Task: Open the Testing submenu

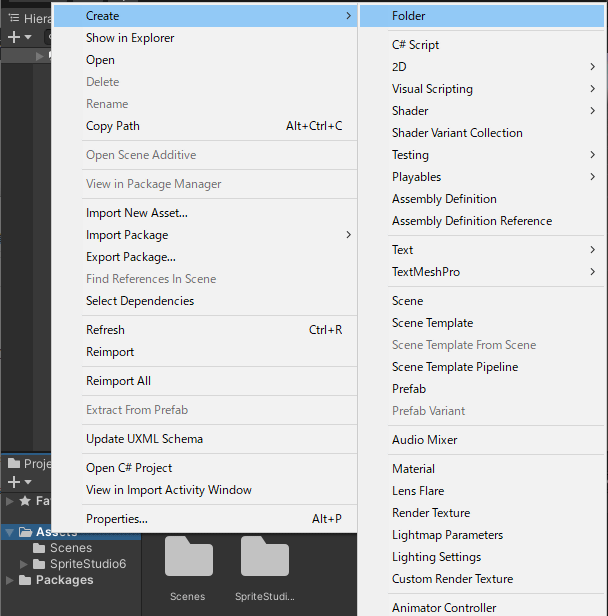Action: click(482, 155)
